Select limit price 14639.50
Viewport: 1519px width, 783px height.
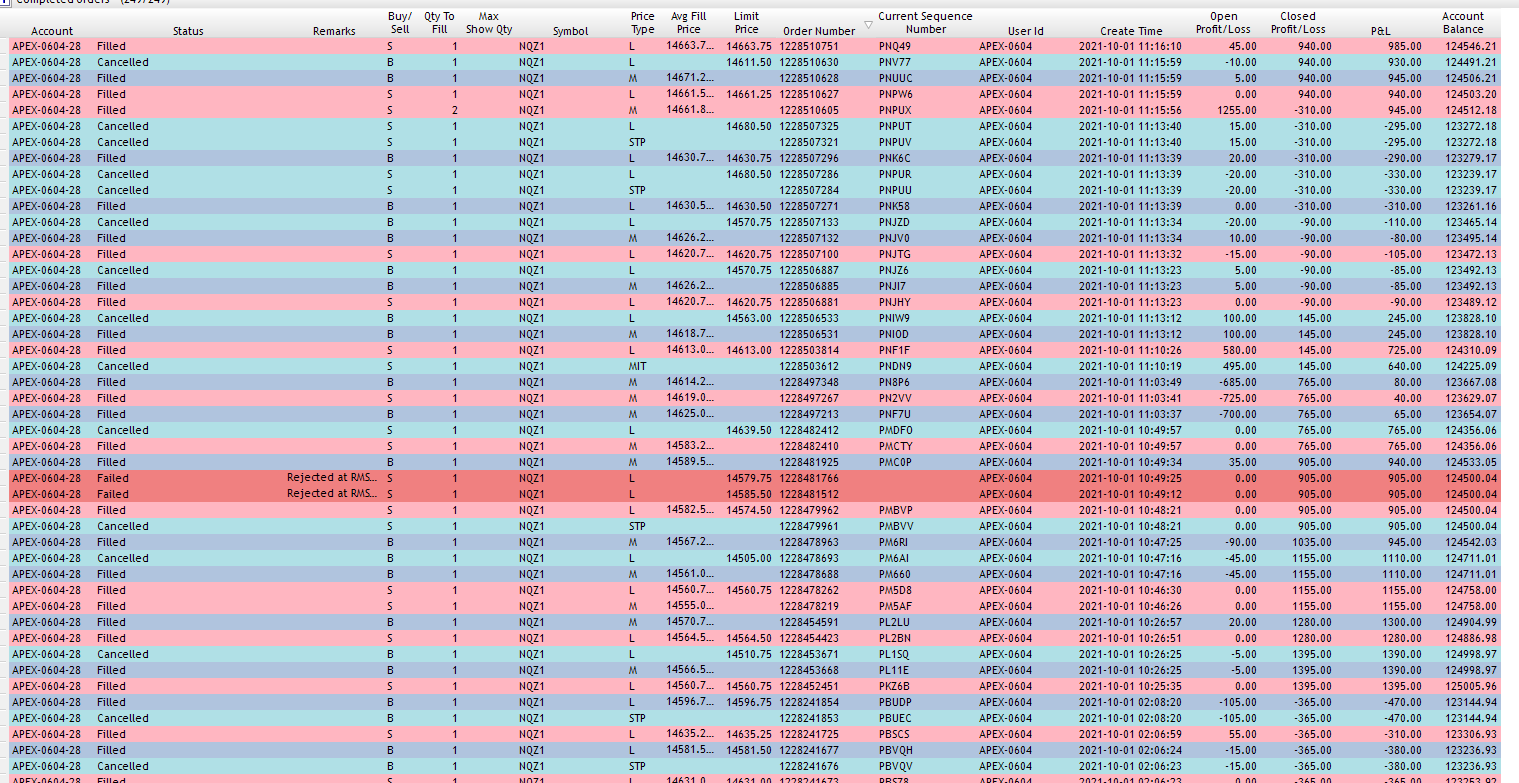tap(748, 430)
